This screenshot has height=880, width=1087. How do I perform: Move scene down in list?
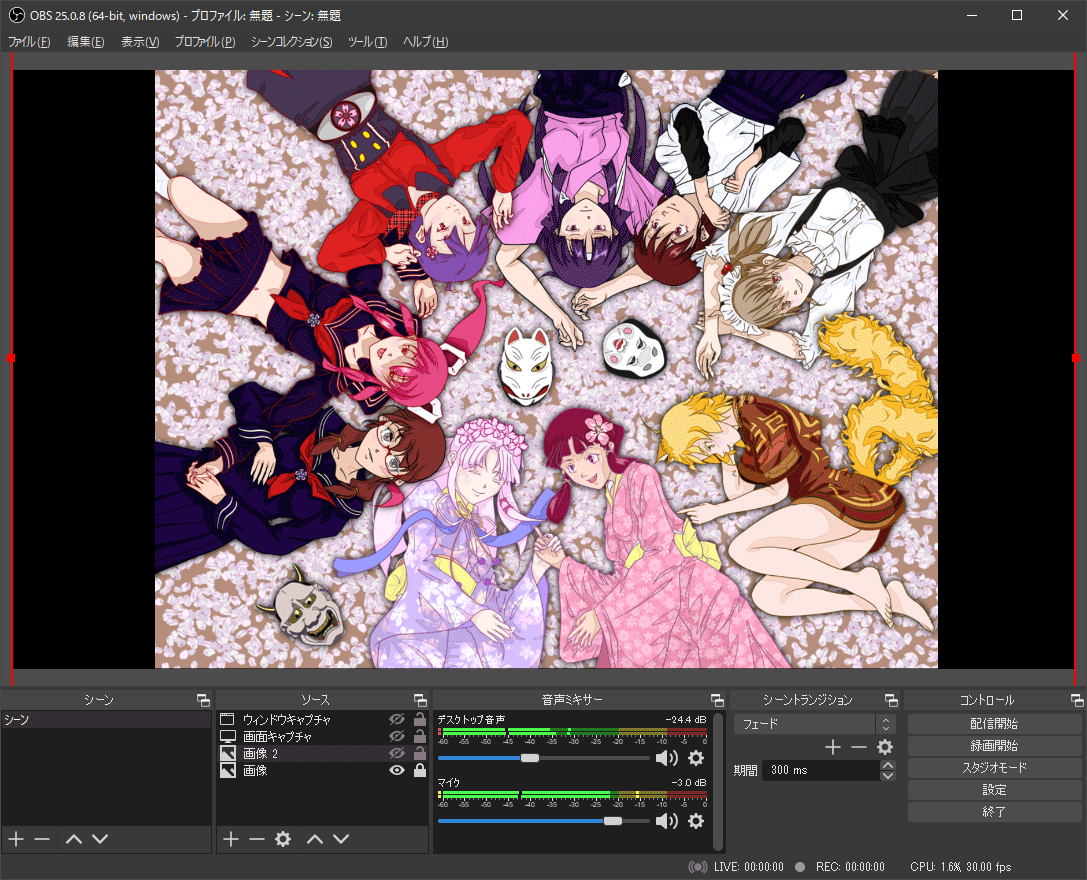coord(100,839)
